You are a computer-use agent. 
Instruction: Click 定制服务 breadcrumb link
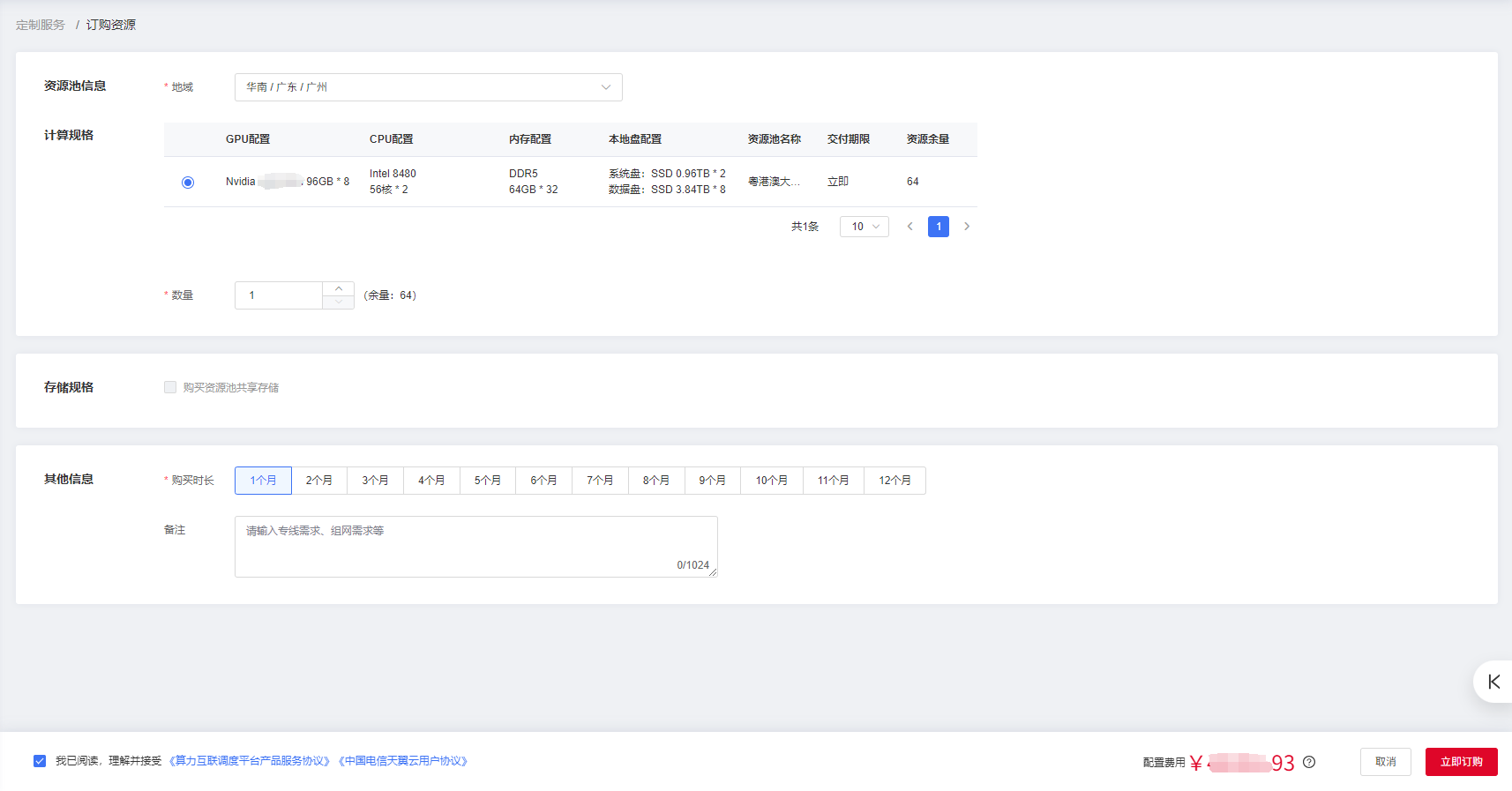click(x=41, y=25)
